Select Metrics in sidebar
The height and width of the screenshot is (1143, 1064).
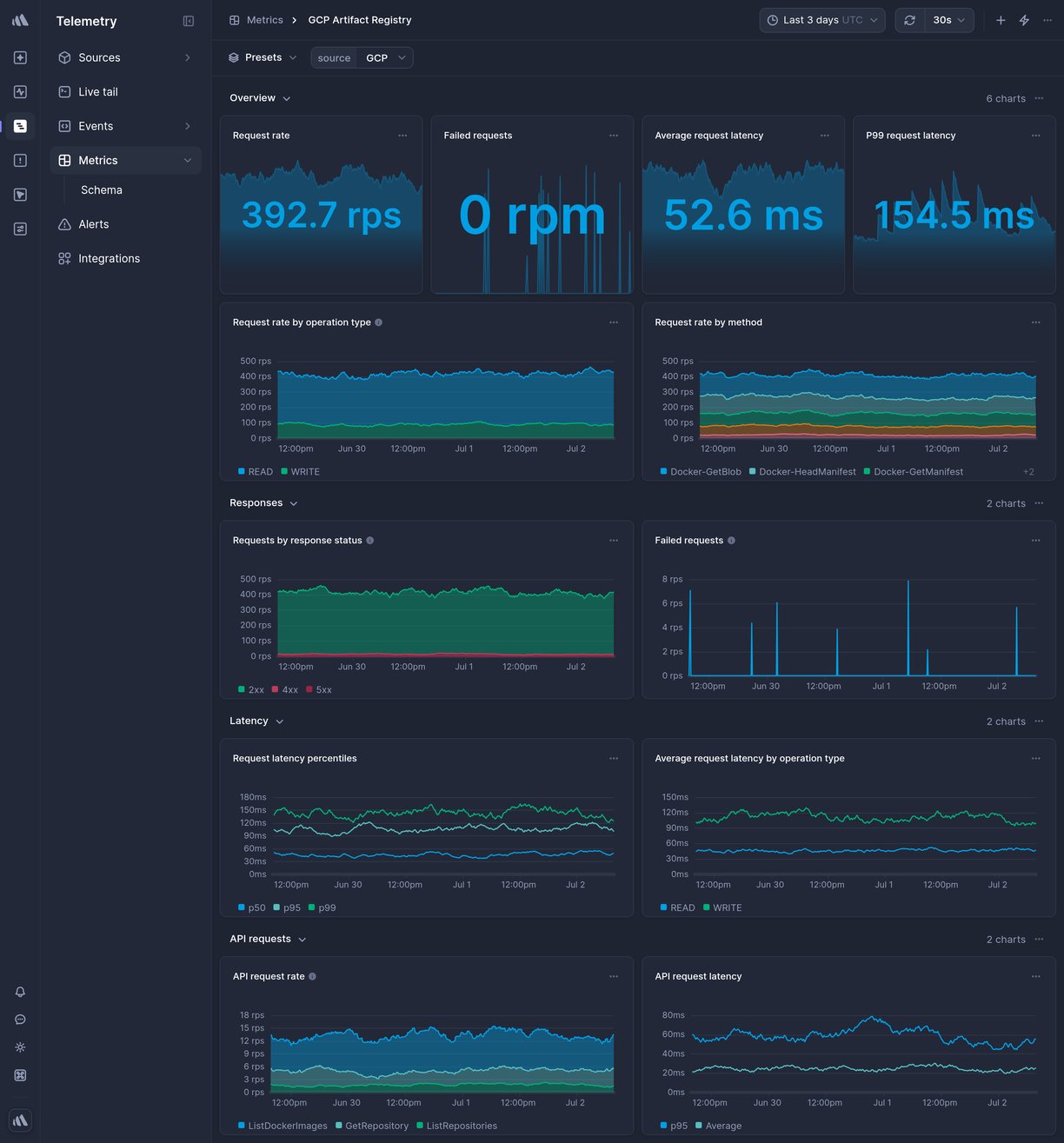(x=125, y=161)
